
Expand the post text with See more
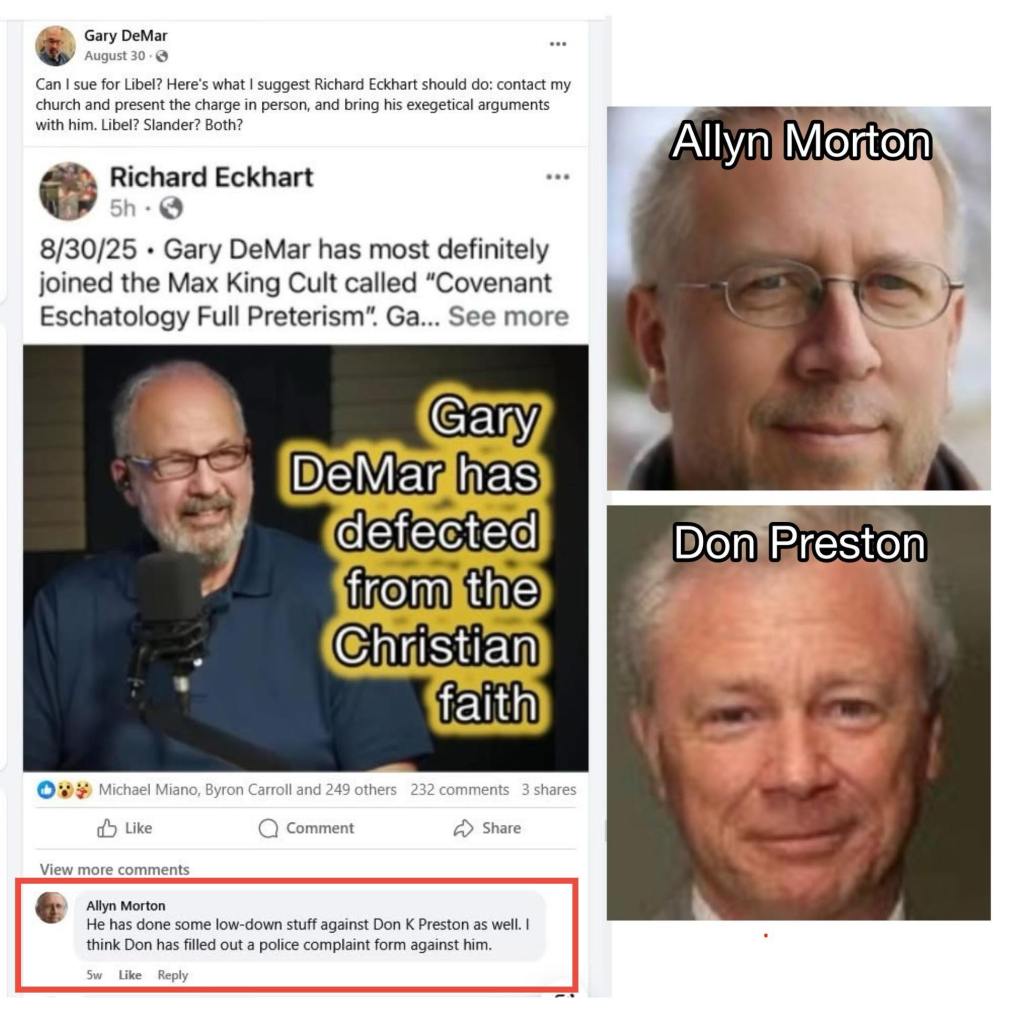(x=508, y=316)
